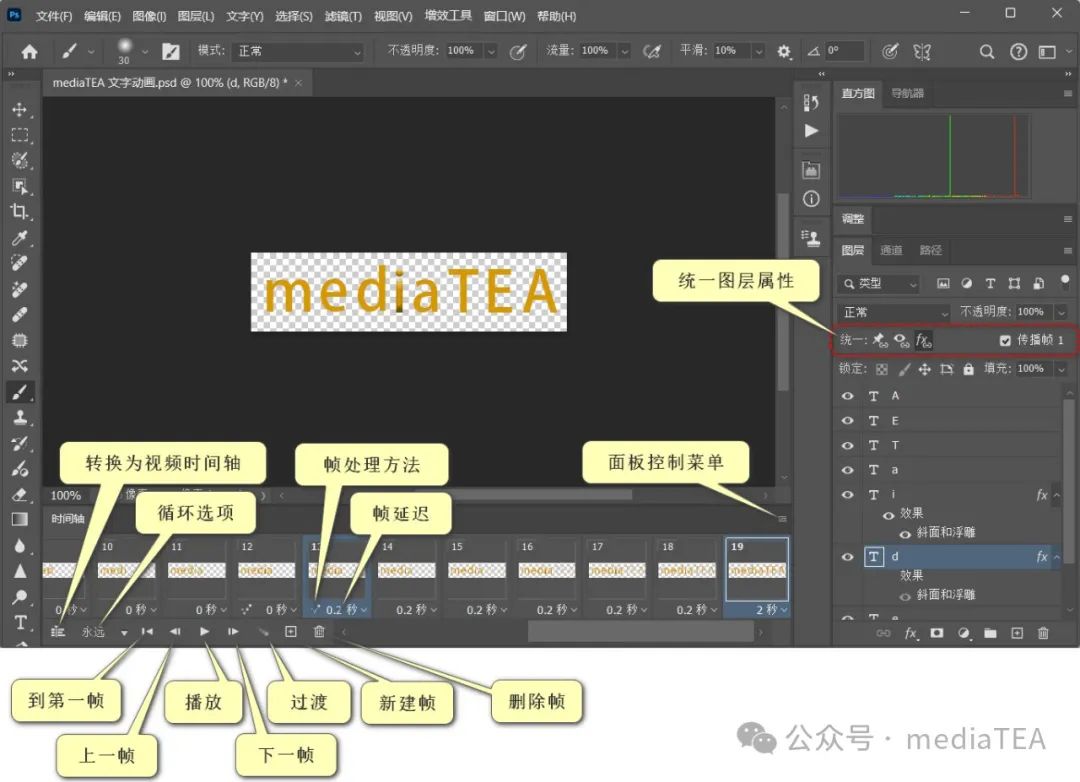Toggle unify layer position icon

pyautogui.click(x=880, y=340)
